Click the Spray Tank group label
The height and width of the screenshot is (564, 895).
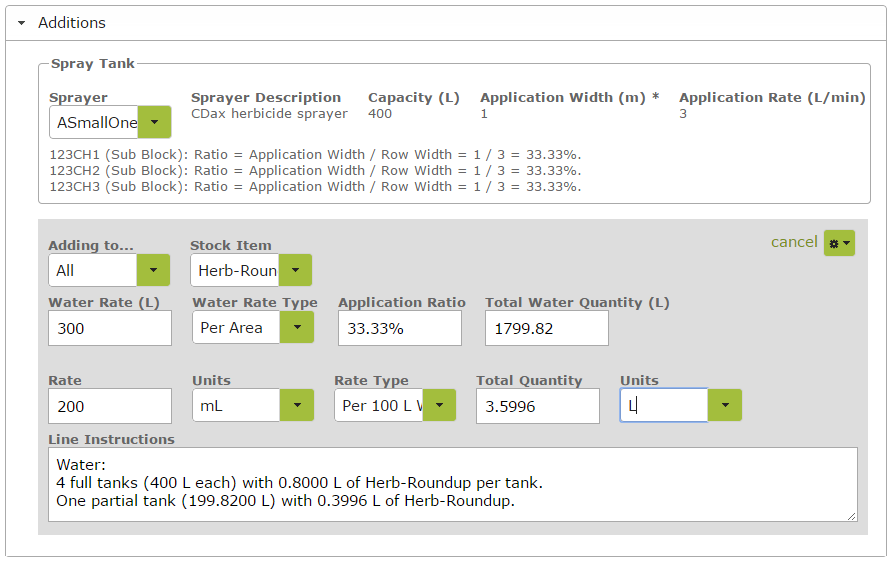pyautogui.click(x=92, y=63)
